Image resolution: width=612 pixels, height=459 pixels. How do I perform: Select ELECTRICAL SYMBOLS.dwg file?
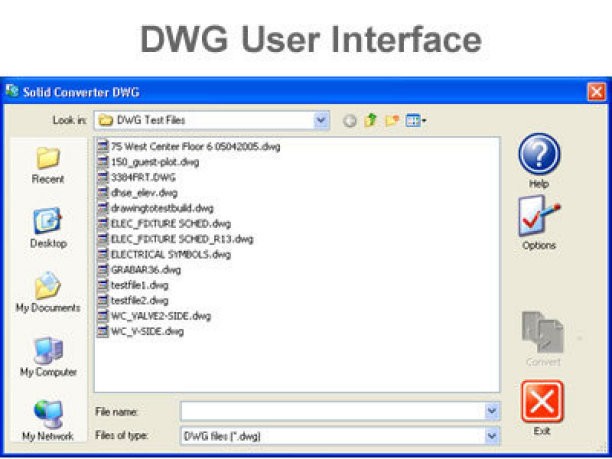pos(164,254)
